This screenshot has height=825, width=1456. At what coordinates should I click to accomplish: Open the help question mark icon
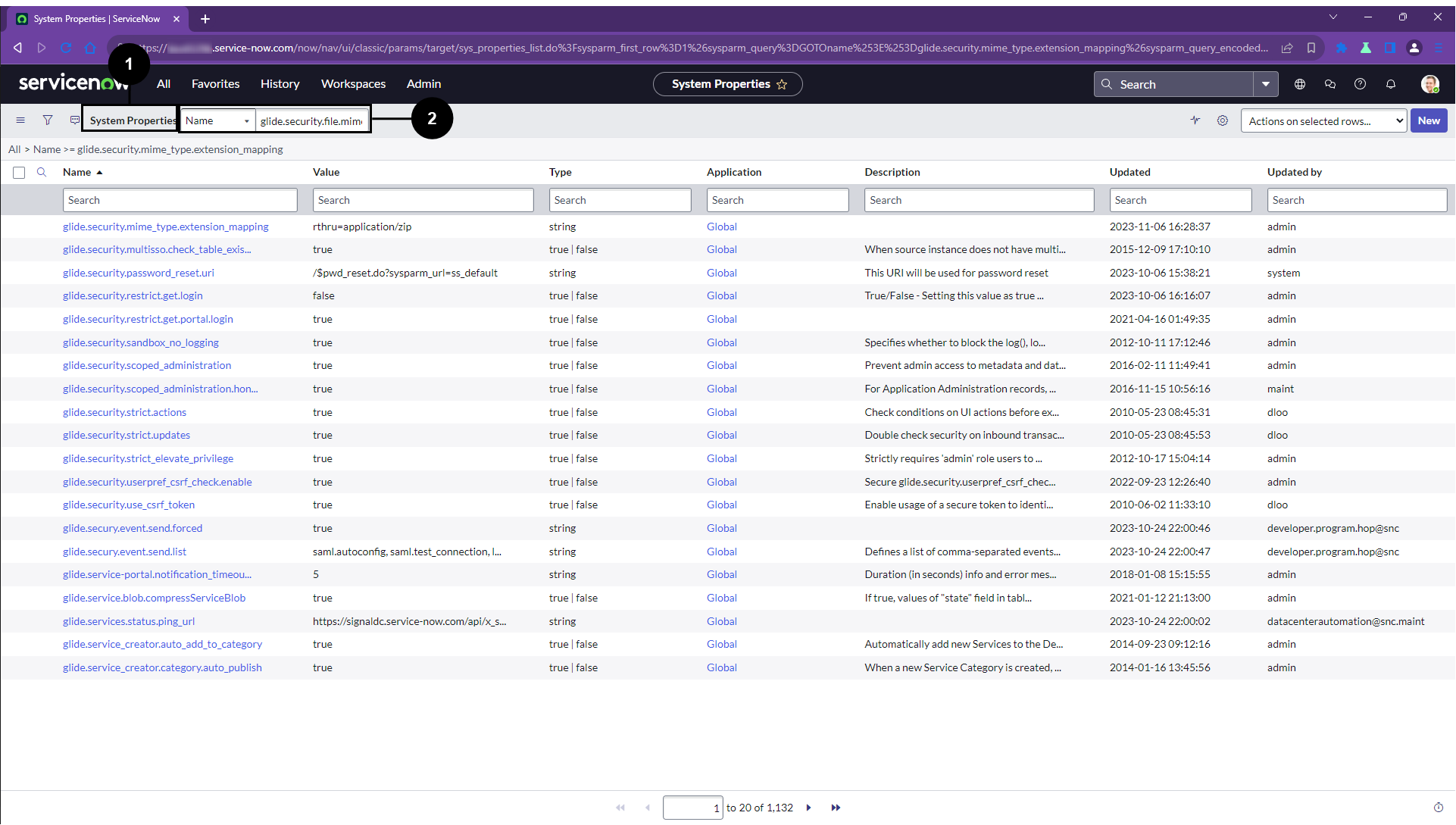coord(1361,84)
